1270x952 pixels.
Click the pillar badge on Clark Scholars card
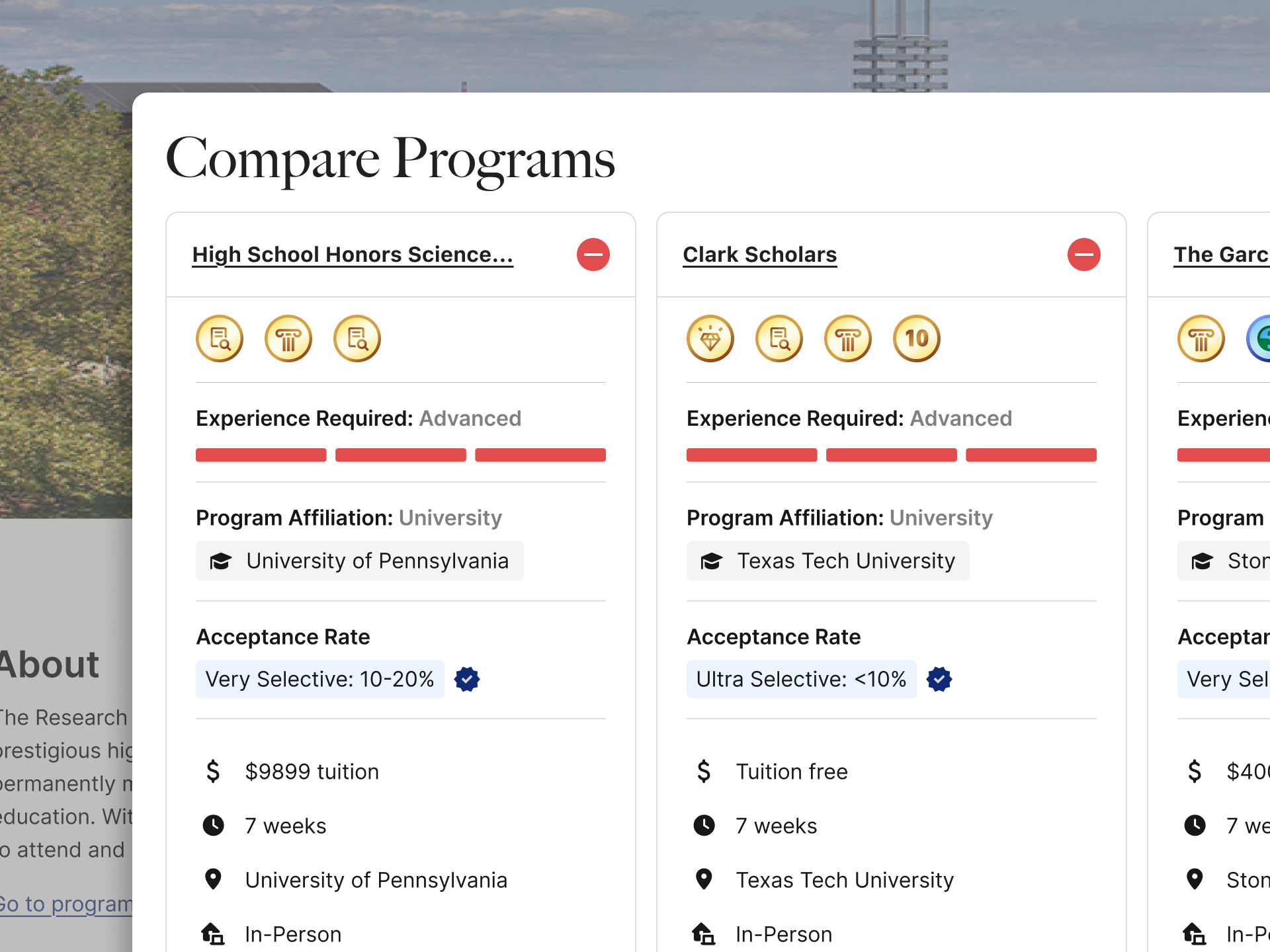click(x=848, y=338)
